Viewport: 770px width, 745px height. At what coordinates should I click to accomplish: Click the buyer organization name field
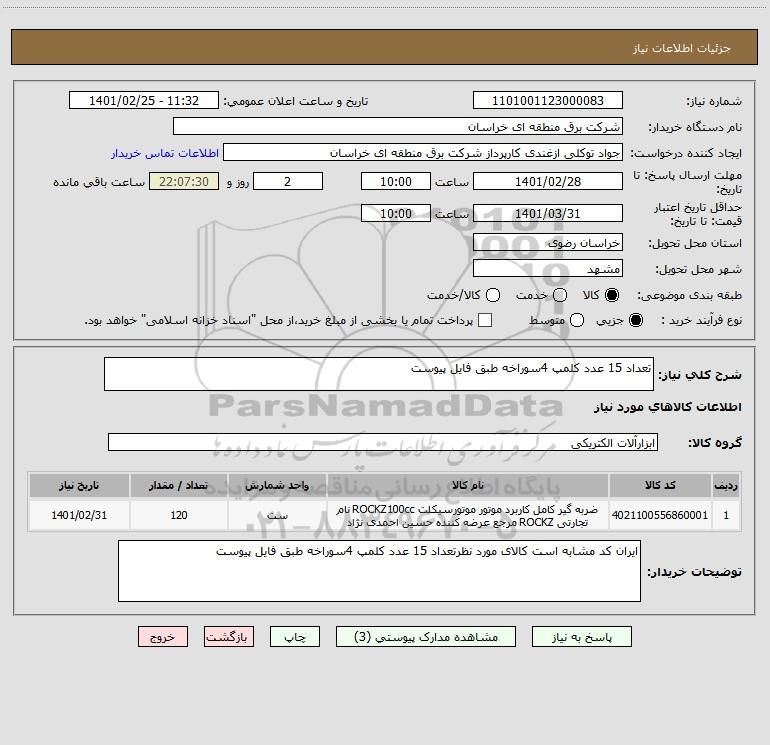point(398,126)
